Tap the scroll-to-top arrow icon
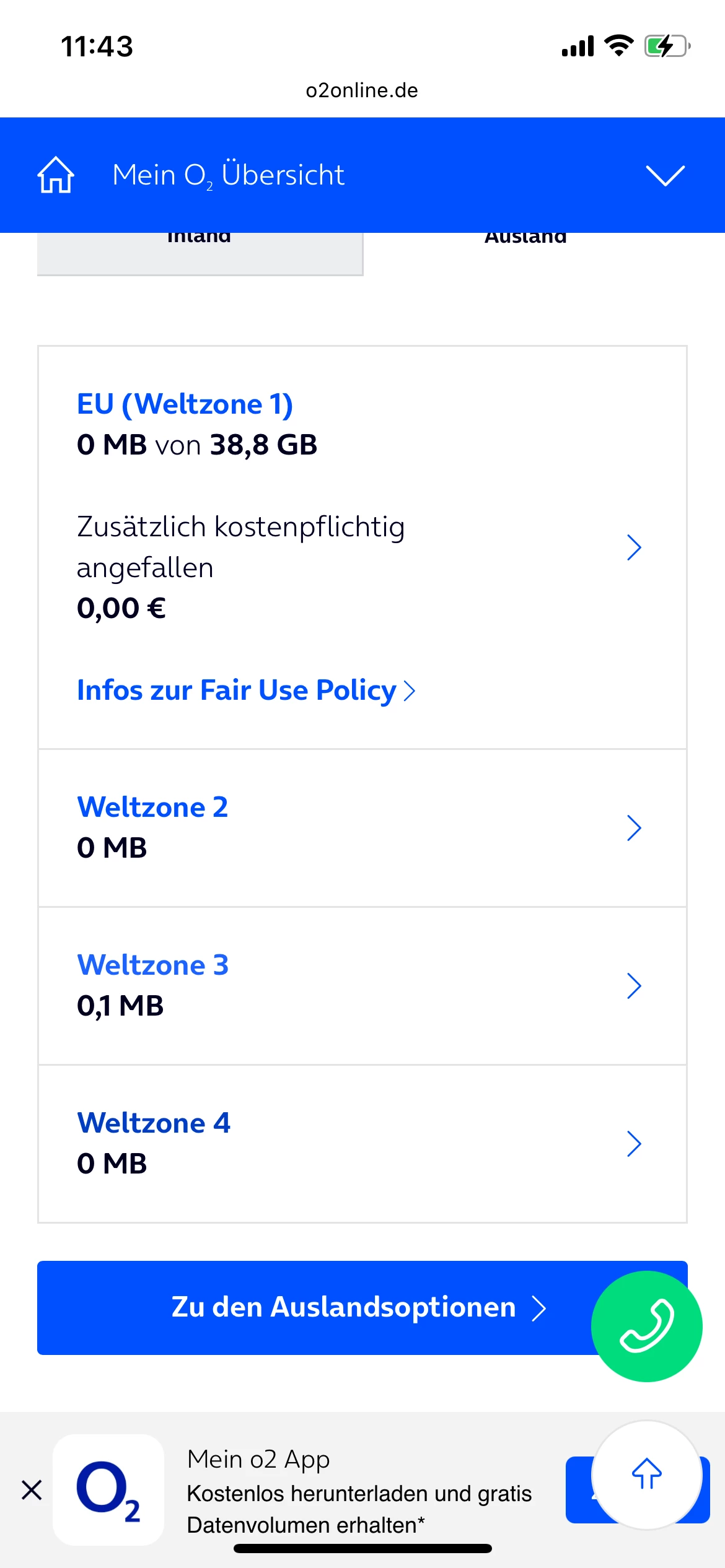Screen dimensions: 725x1568 click(x=646, y=1474)
